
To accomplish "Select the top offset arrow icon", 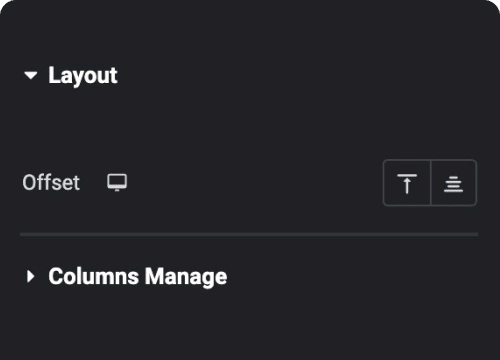I will coord(407,183).
